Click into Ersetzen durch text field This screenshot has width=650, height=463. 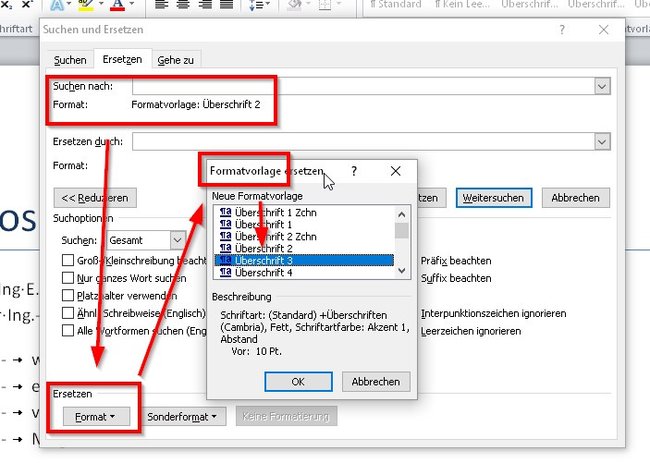[363, 142]
